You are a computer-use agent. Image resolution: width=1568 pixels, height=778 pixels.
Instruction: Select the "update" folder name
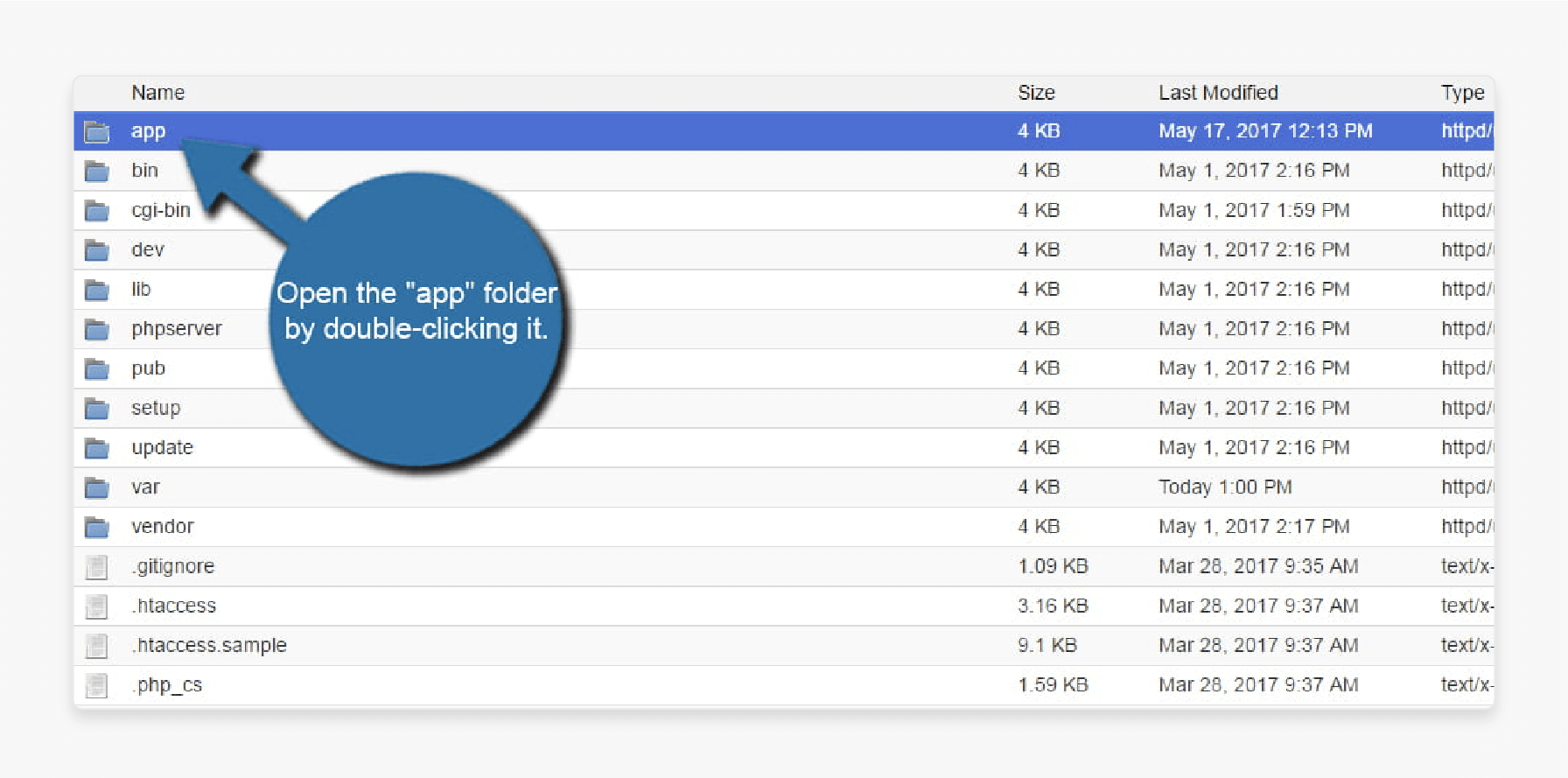(162, 447)
